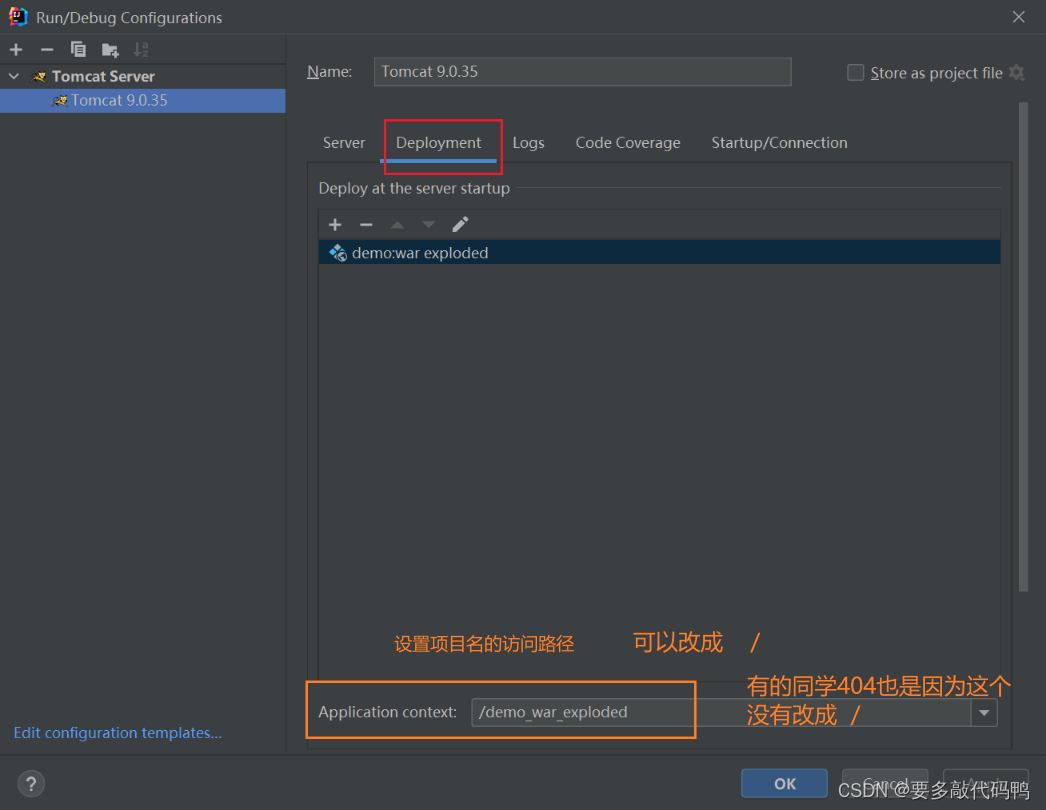This screenshot has height=810, width=1046.
Task: Open the Startup/Connection tab
Action: [779, 143]
